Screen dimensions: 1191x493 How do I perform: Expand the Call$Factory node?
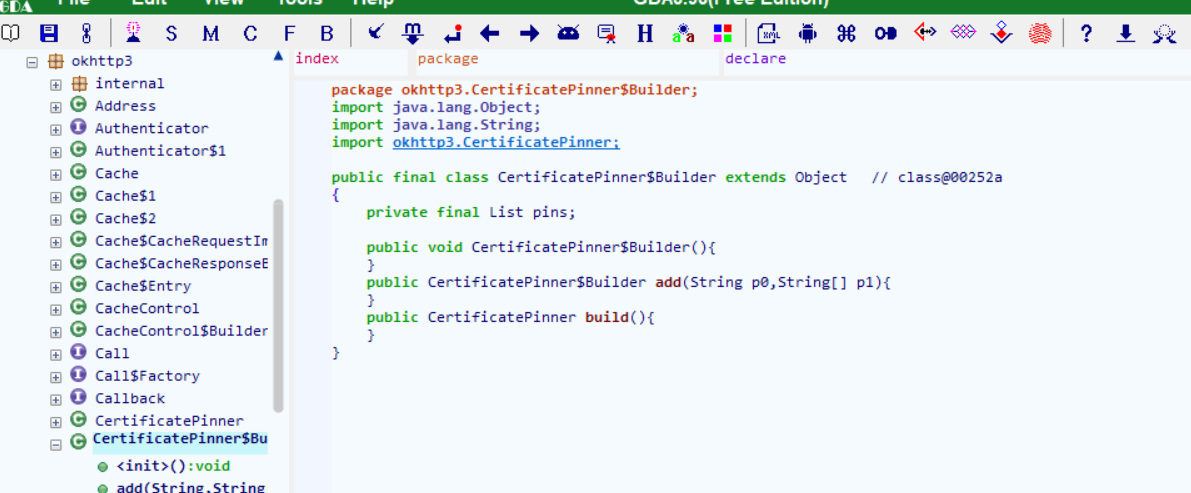click(55, 377)
